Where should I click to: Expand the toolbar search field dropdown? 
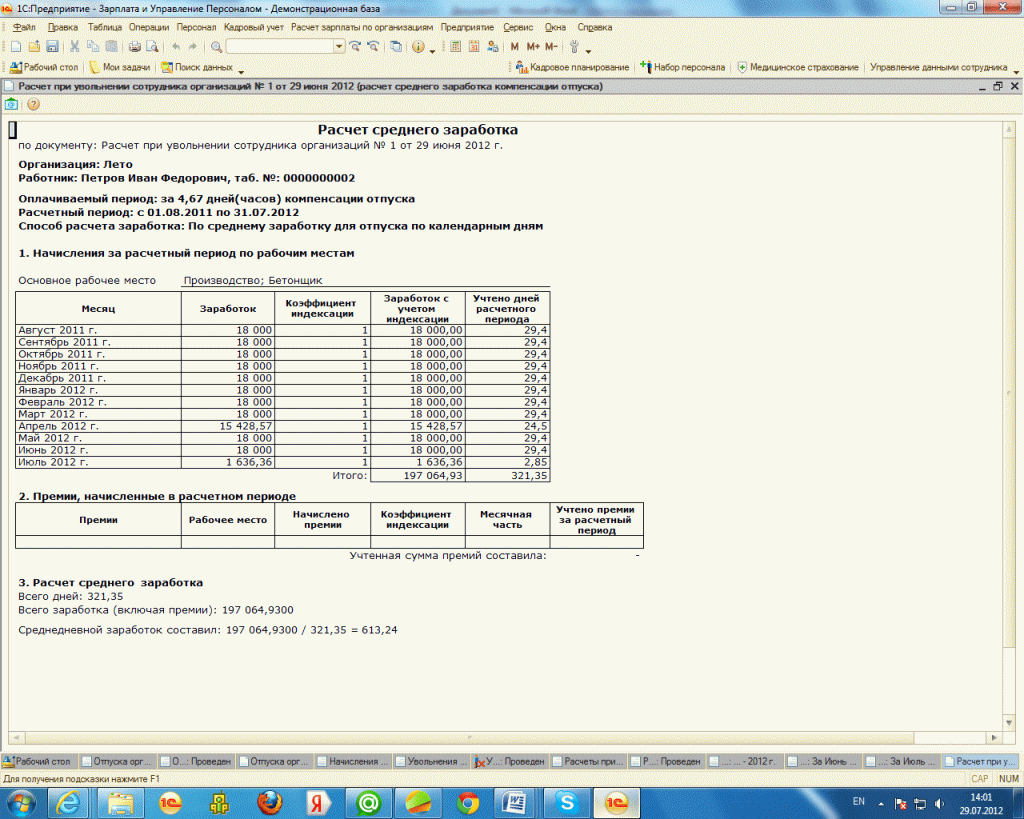[339, 47]
